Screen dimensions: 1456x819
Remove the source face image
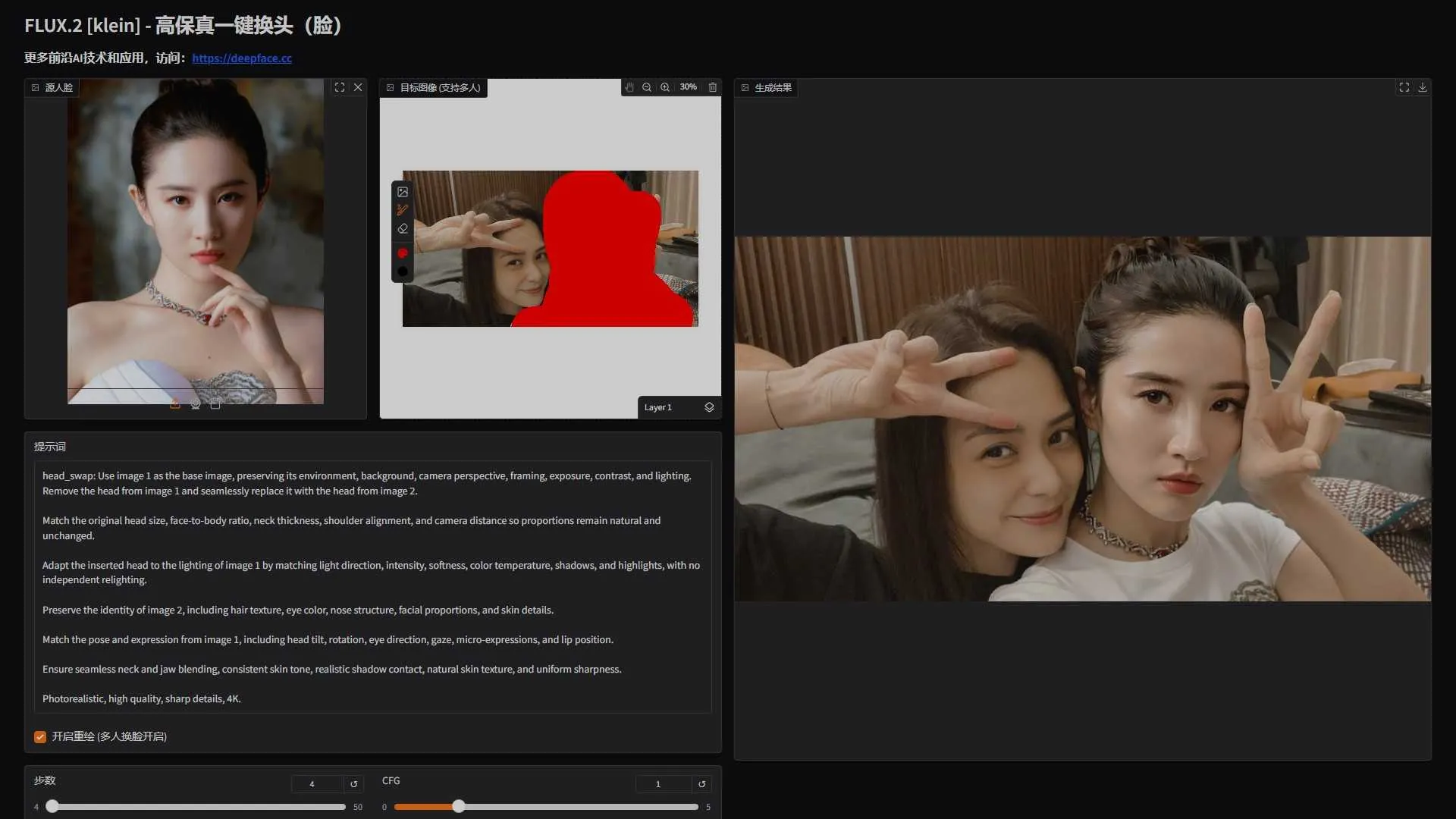358,87
